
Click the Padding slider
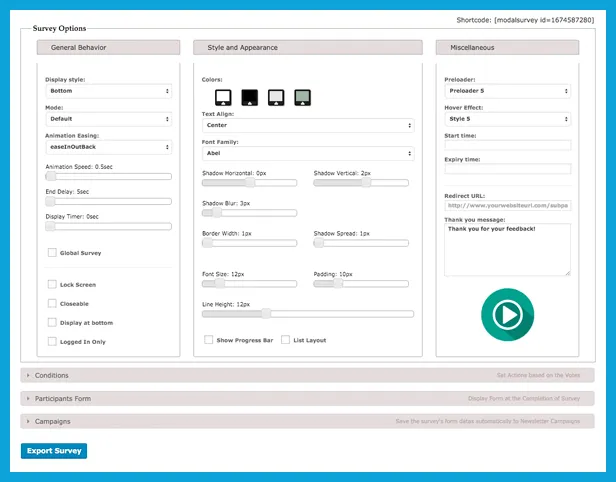(361, 284)
